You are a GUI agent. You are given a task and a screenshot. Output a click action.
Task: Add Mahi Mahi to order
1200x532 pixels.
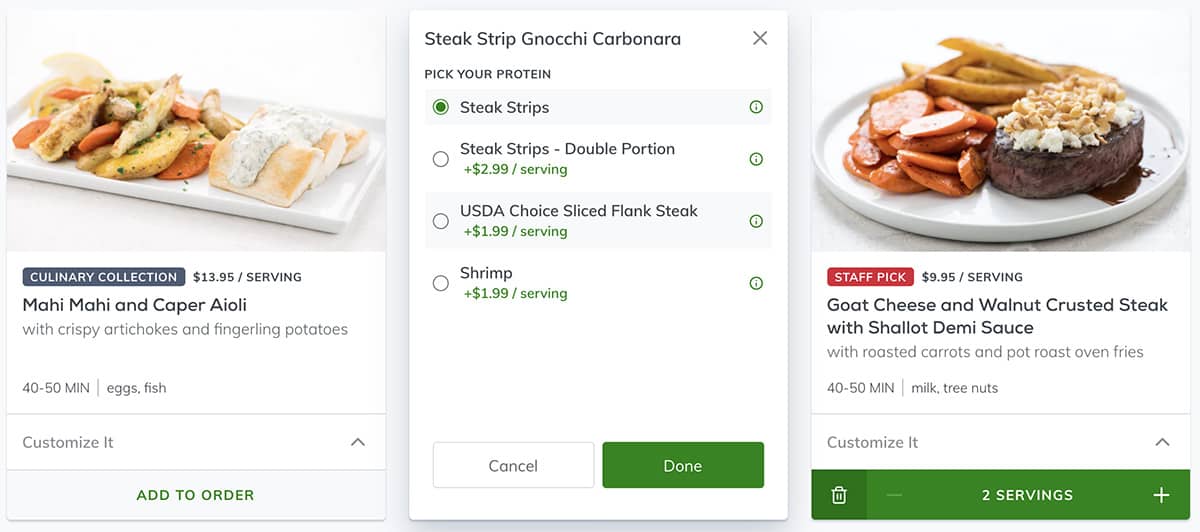[x=195, y=495]
